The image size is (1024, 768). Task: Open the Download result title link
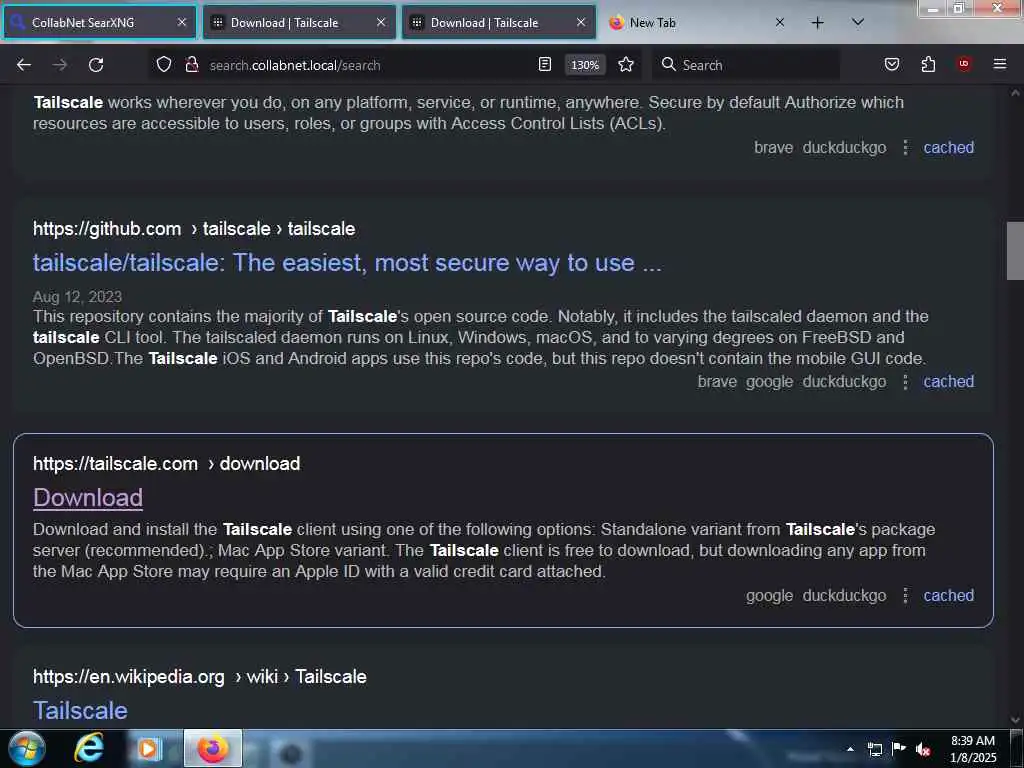[x=88, y=498]
